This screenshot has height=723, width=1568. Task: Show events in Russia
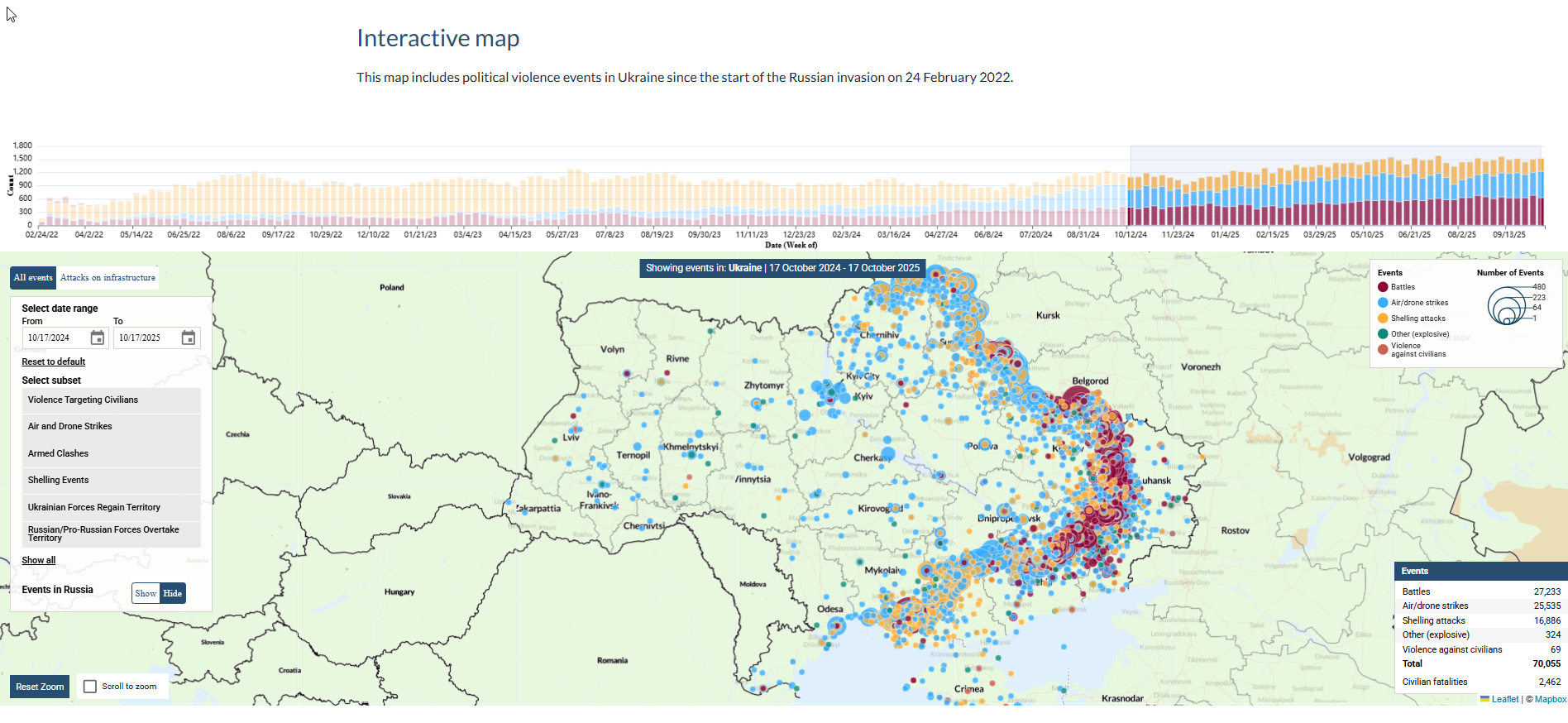tap(146, 593)
